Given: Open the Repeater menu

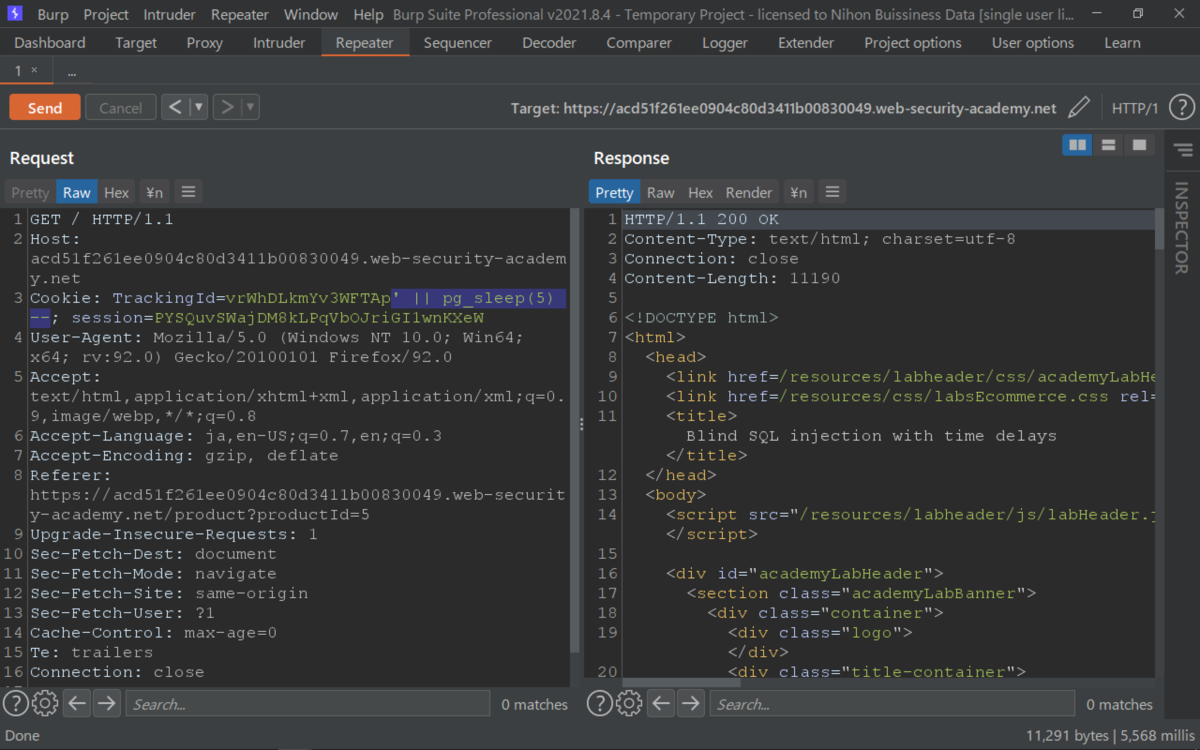Looking at the screenshot, I should (240, 15).
